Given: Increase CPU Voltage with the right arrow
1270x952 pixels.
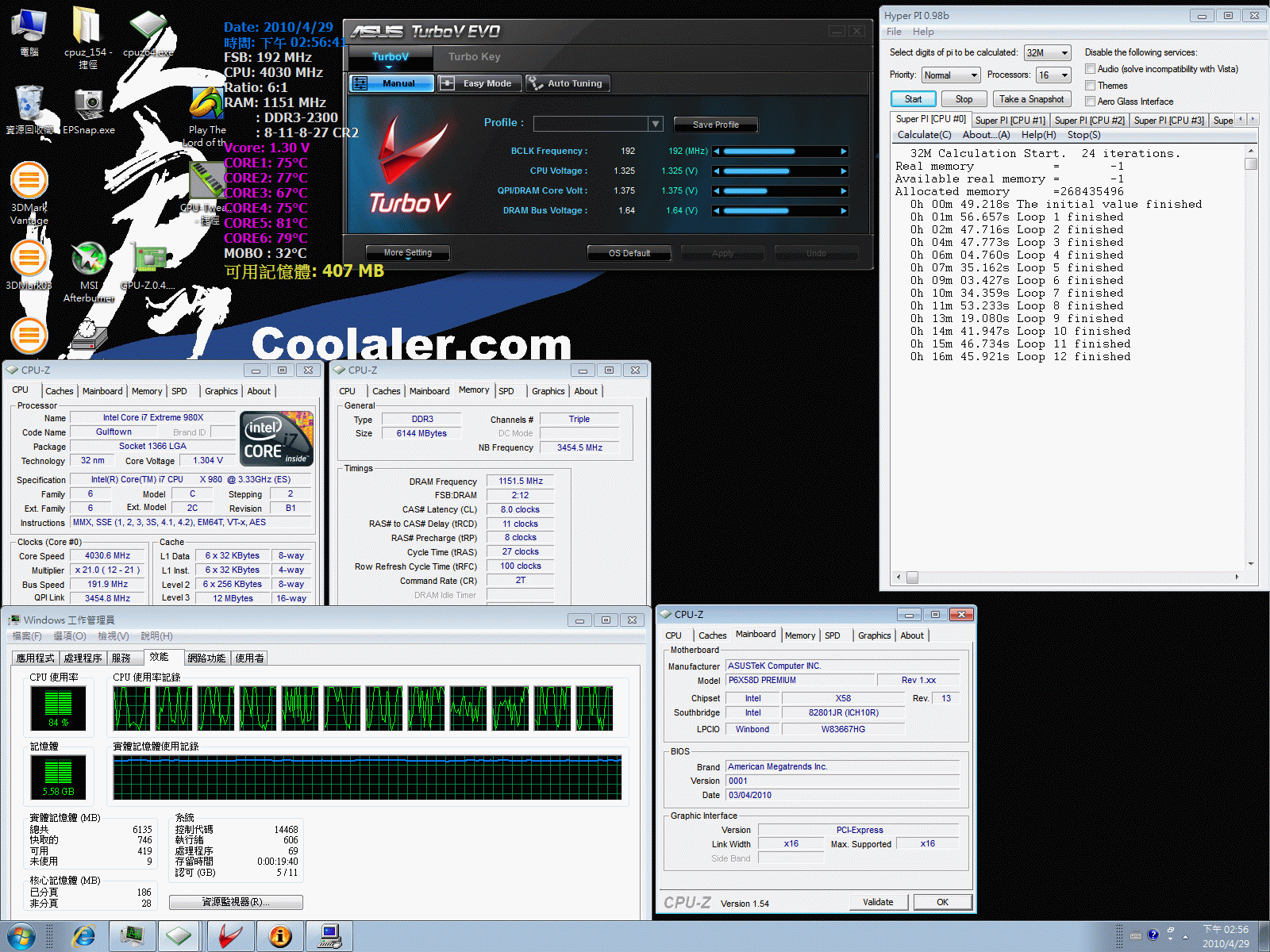Looking at the screenshot, I should pos(844,171).
